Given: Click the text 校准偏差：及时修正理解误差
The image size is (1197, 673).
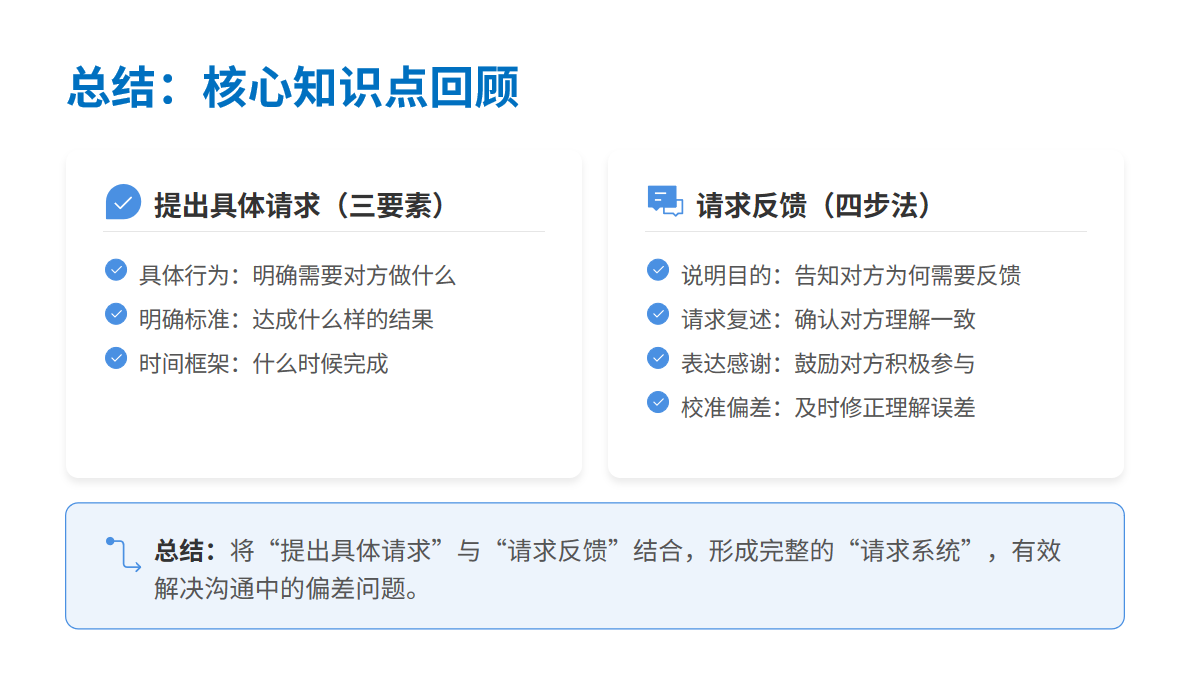Looking at the screenshot, I should coord(828,408).
